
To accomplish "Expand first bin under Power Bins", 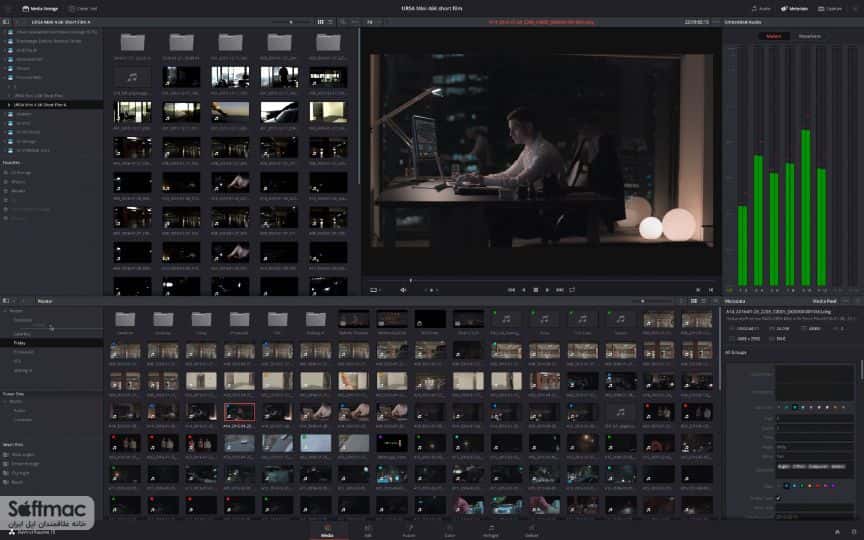I will point(6,402).
